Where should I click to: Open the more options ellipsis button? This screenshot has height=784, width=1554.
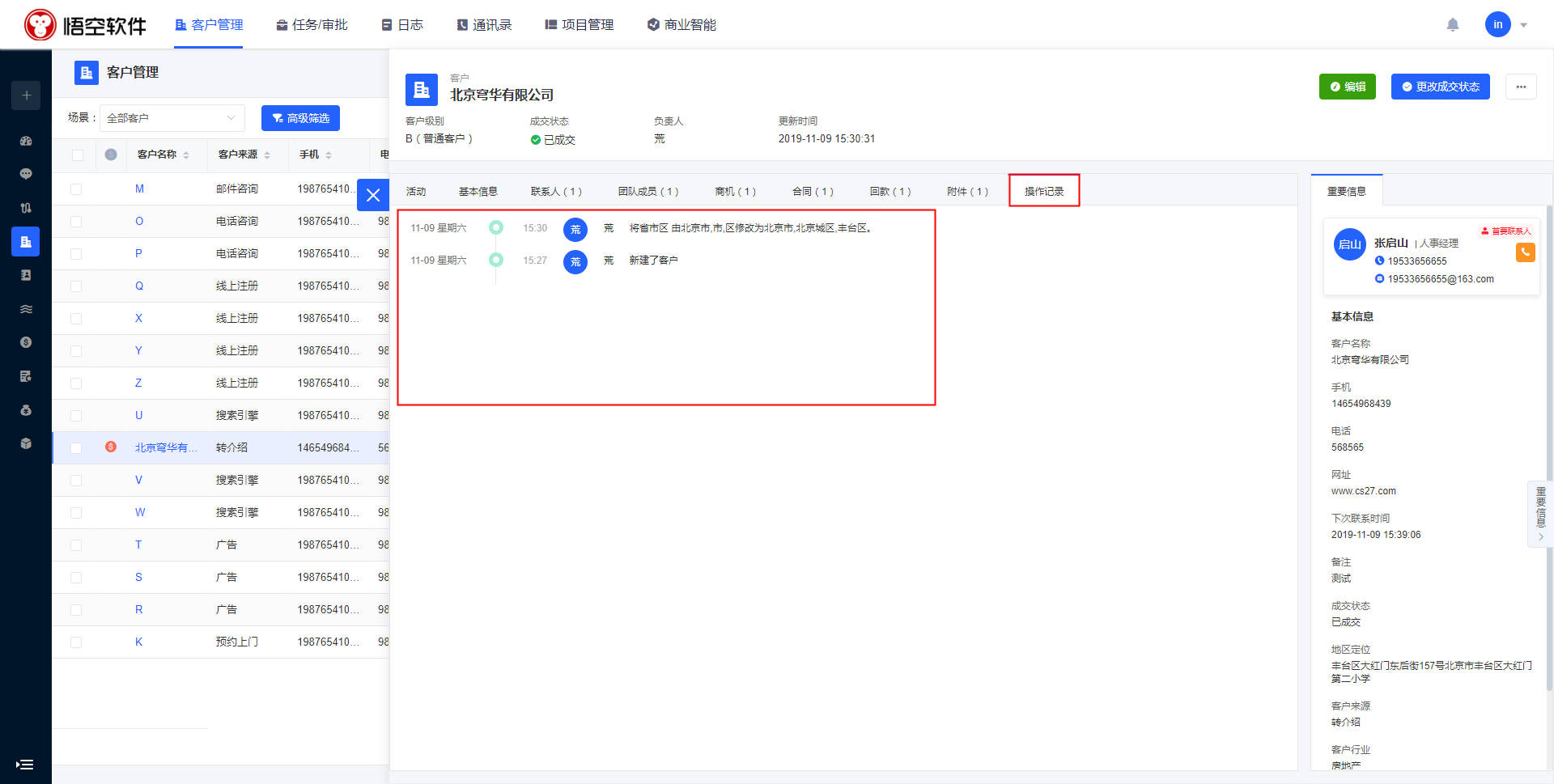click(1521, 87)
